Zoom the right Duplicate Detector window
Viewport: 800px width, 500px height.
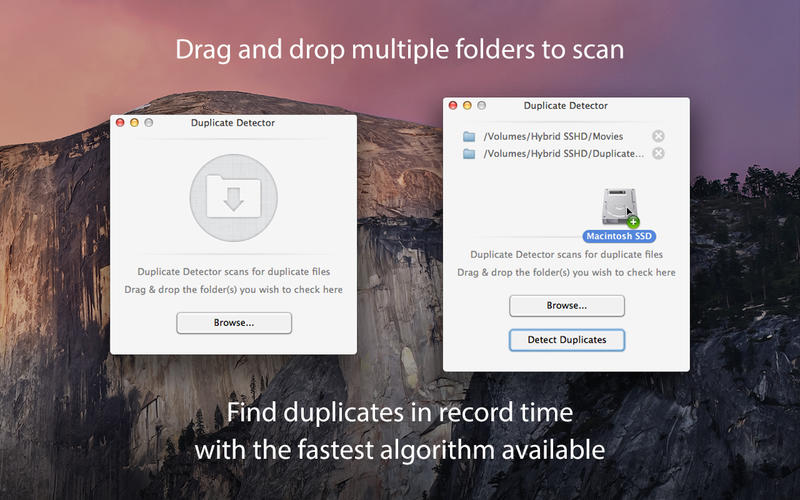point(481,105)
